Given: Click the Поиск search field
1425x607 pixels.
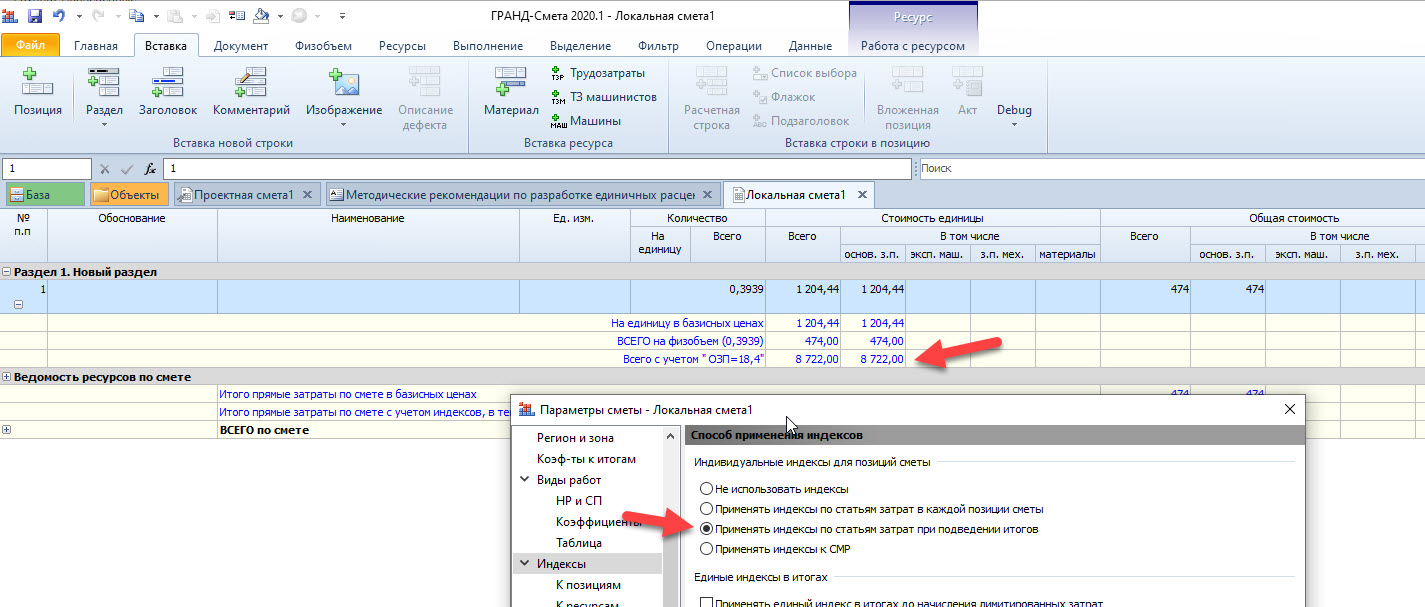Looking at the screenshot, I should click(1170, 169).
